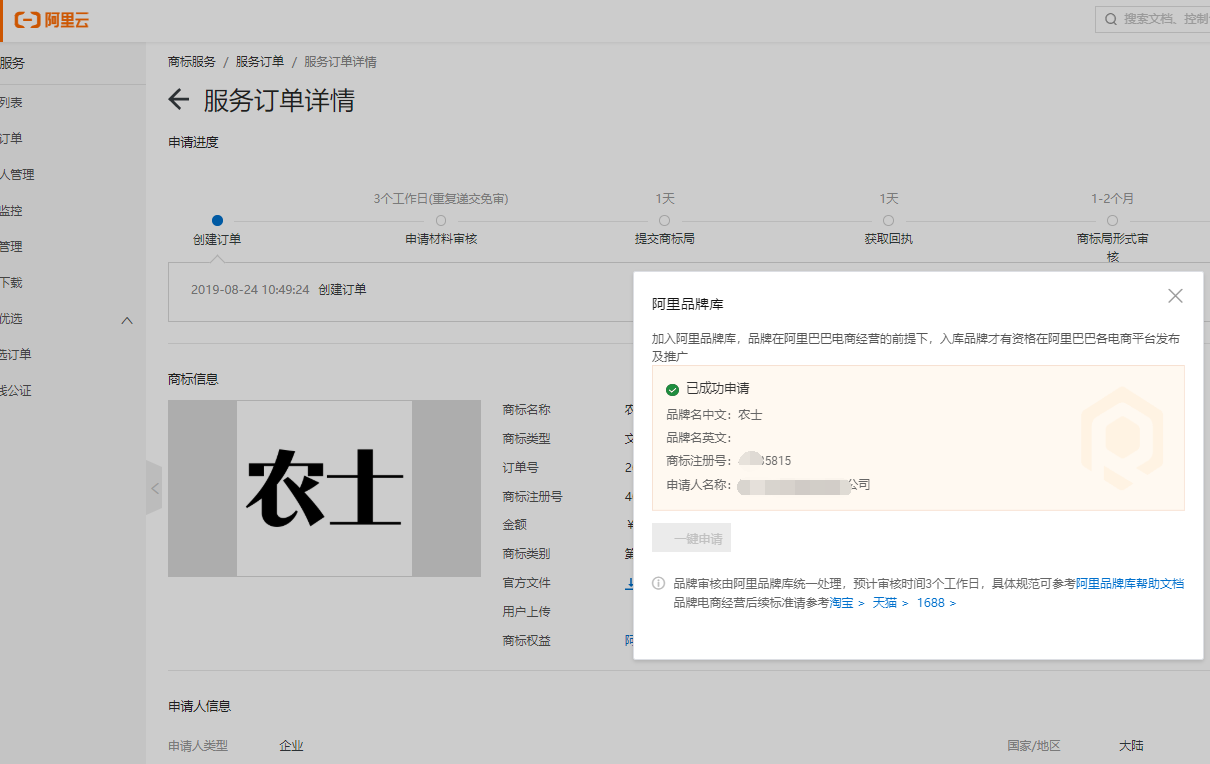Click the 1-2个月 duration label

1113,199
